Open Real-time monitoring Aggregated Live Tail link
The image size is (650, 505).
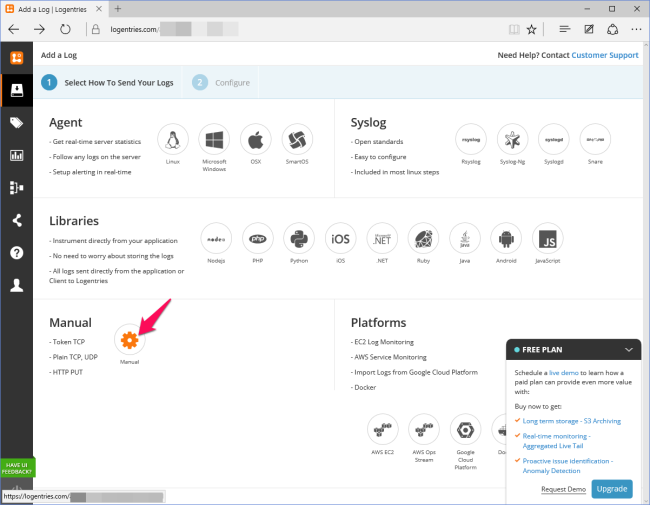click(x=556, y=441)
